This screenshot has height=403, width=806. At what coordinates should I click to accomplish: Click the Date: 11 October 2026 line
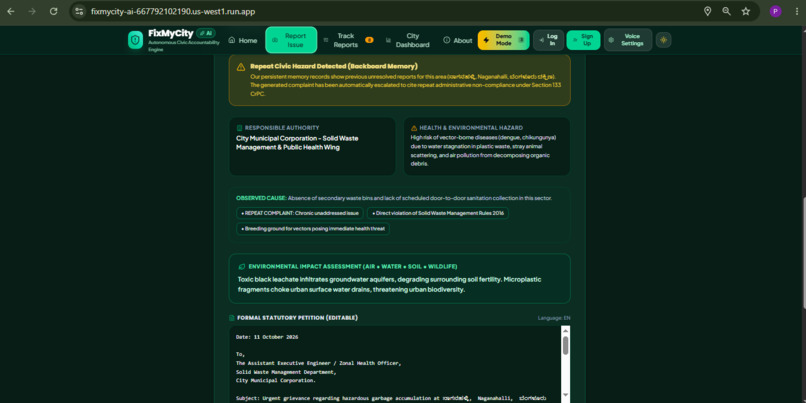pos(267,337)
